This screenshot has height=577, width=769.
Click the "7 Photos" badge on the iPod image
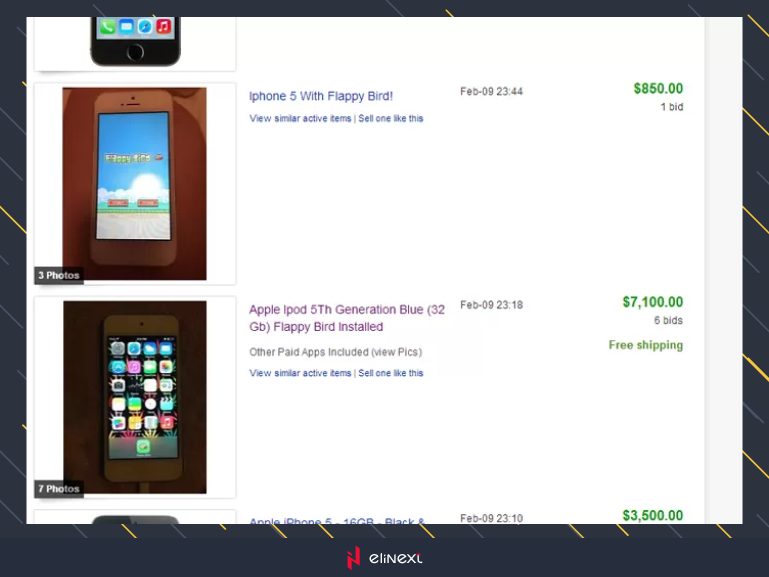tap(59, 489)
